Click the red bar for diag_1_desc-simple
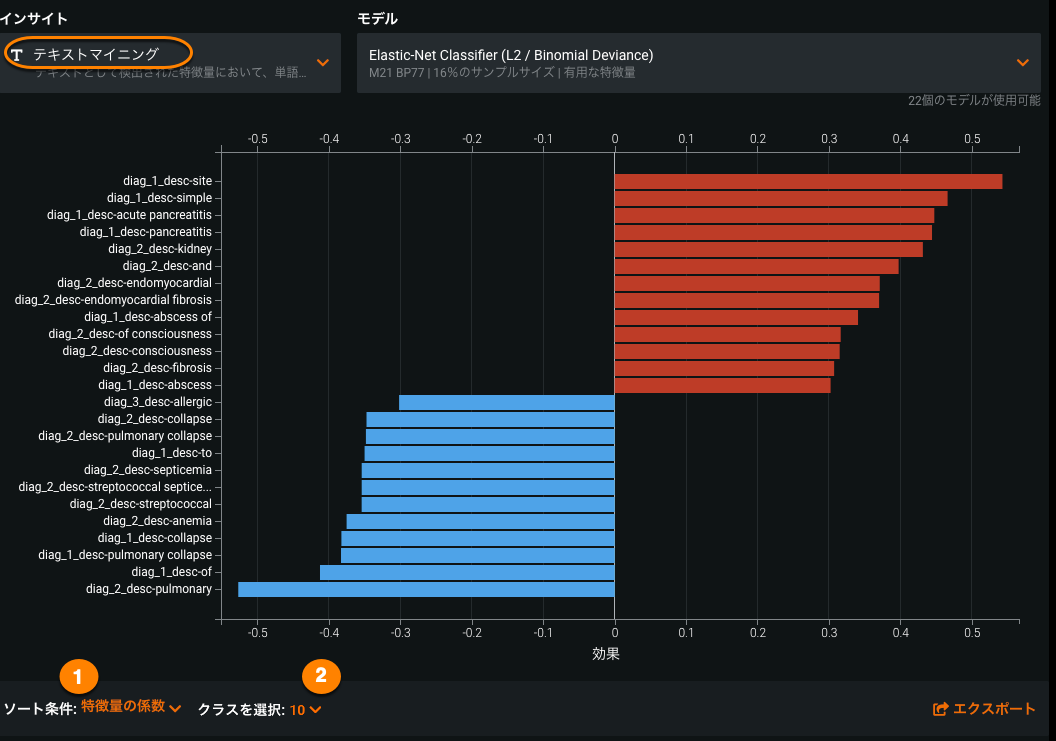Viewport: 1056px width, 741px height. point(780,198)
